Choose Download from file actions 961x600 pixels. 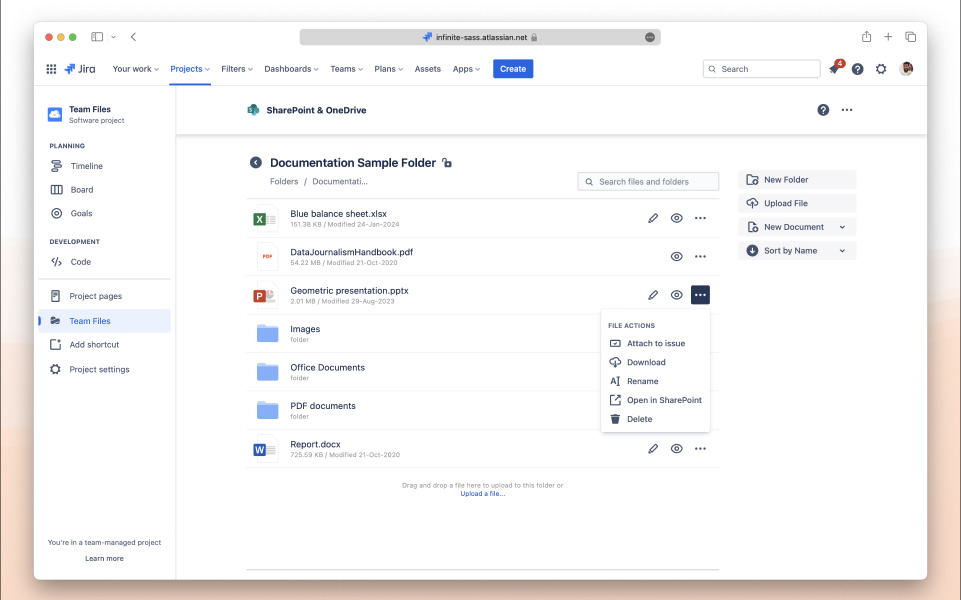[x=655, y=363]
